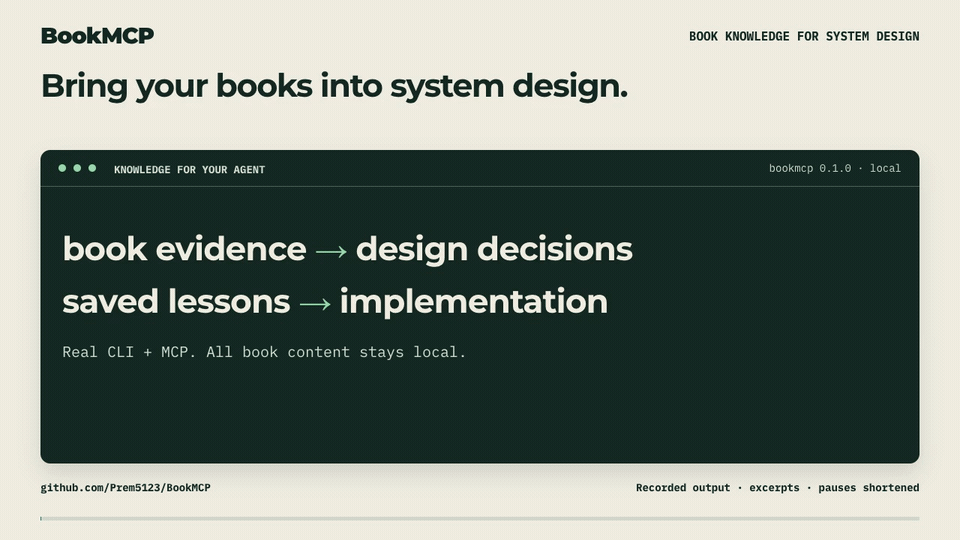Click the third green window dot

[x=92, y=168]
